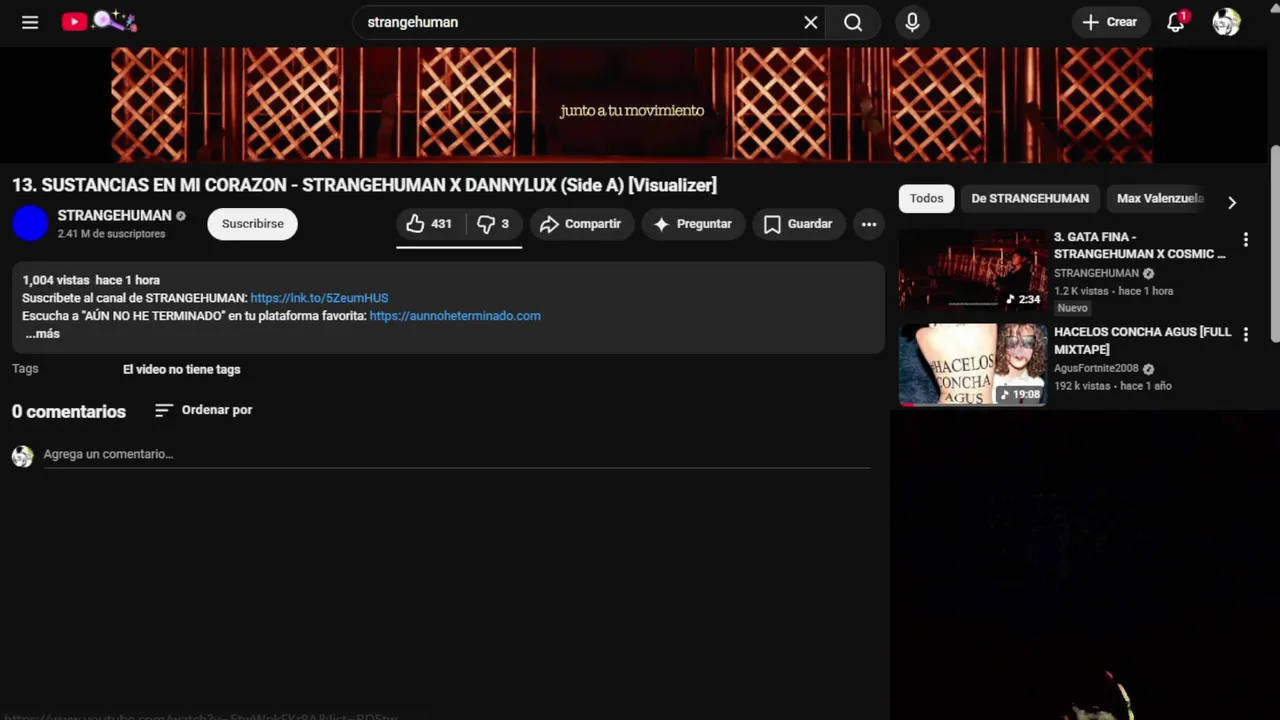Click the 2.41 M de suscriptores text
Viewport: 1280px width, 720px height.
(x=111, y=234)
